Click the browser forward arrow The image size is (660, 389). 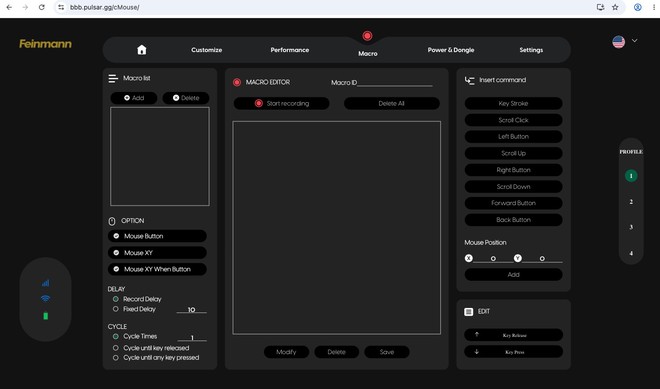[x=25, y=7]
